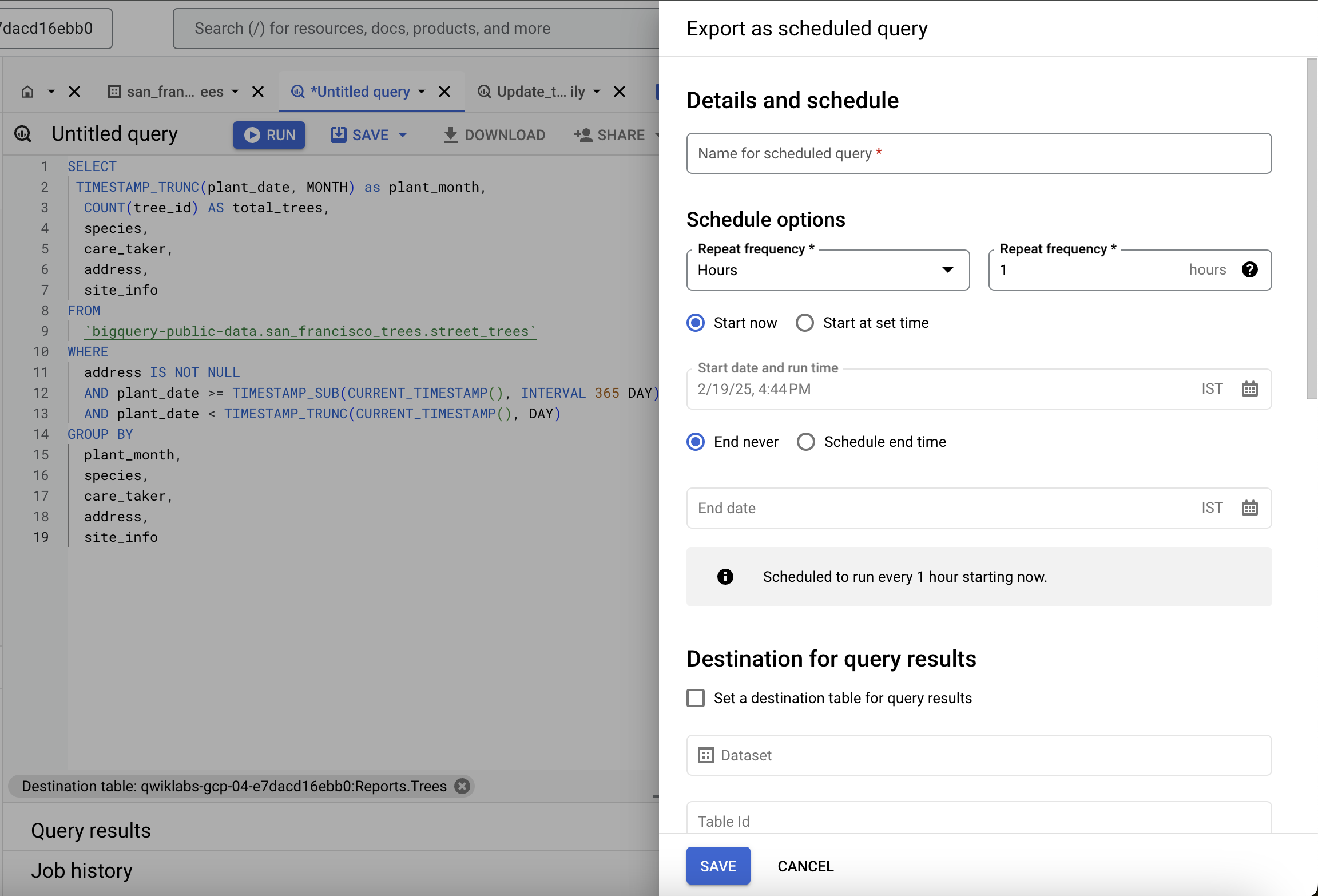Click the SAVE button in scheduled query panel
The image size is (1318, 896).
pos(718,865)
